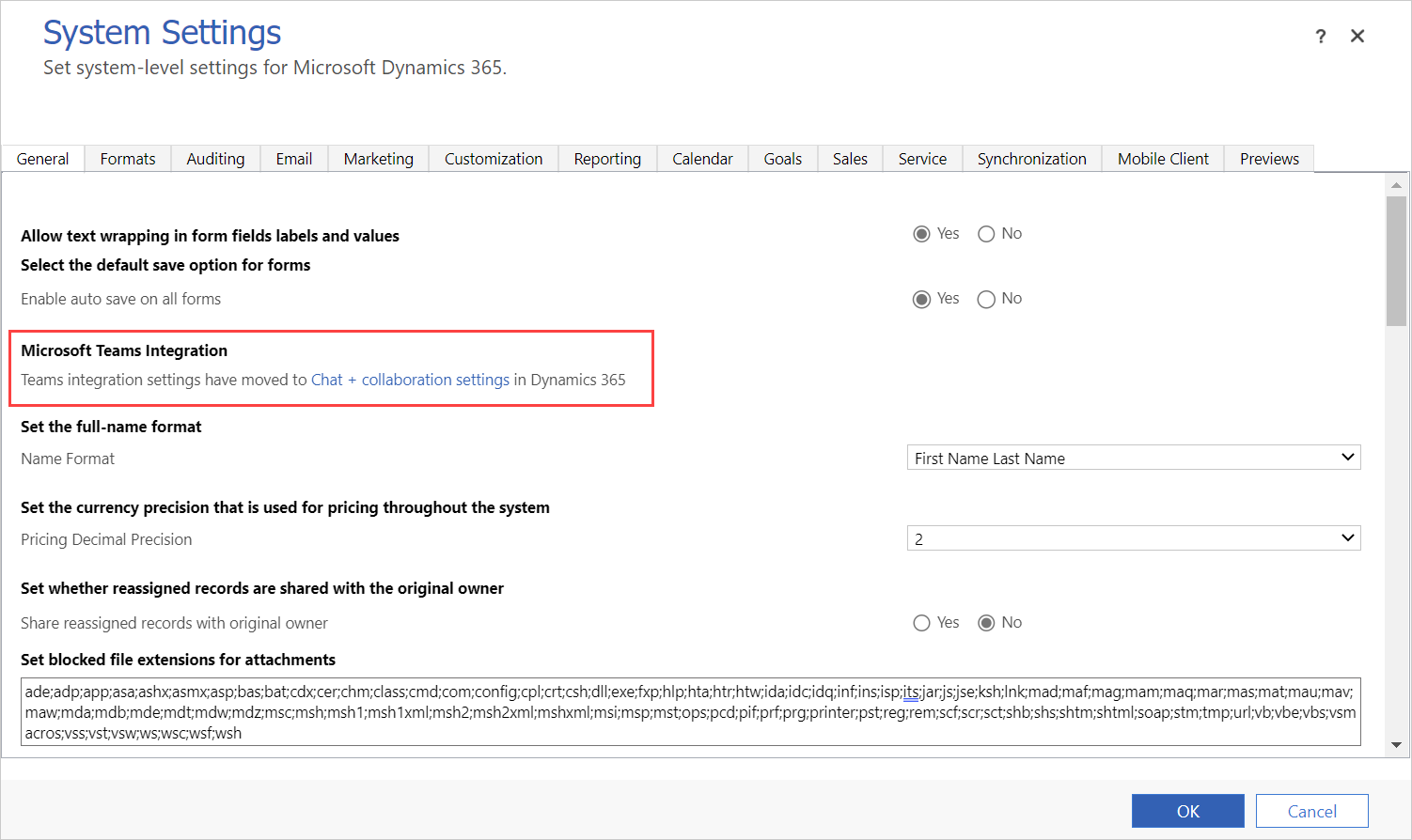
Task: Open the Synchronization tab
Action: point(1031,159)
